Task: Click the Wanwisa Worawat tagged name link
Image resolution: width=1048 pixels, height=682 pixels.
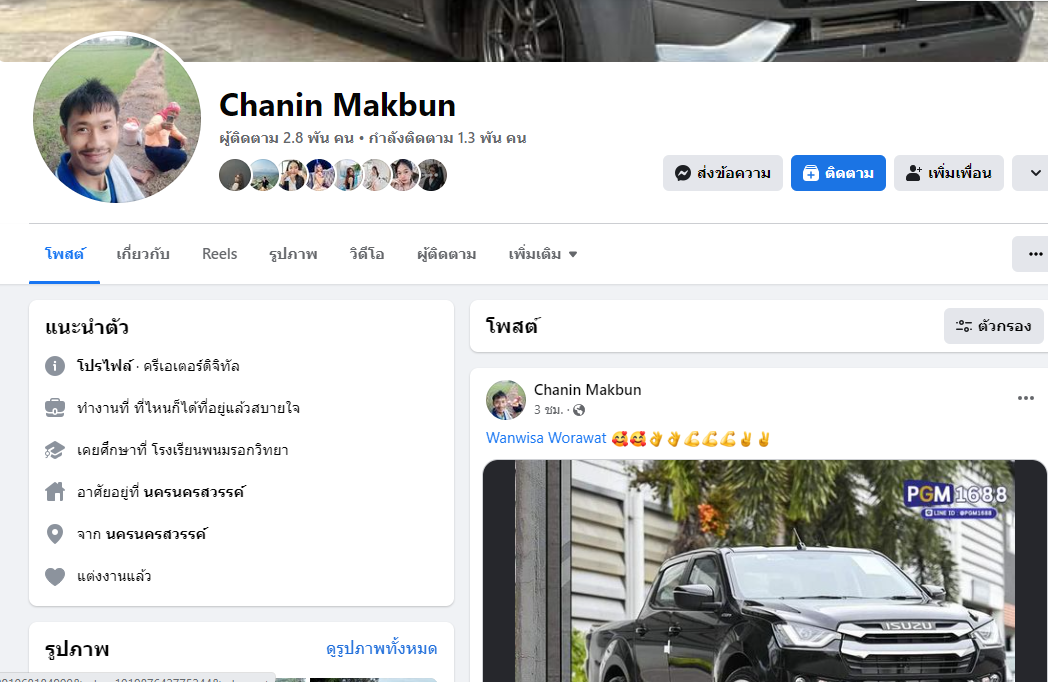Action: [546, 438]
